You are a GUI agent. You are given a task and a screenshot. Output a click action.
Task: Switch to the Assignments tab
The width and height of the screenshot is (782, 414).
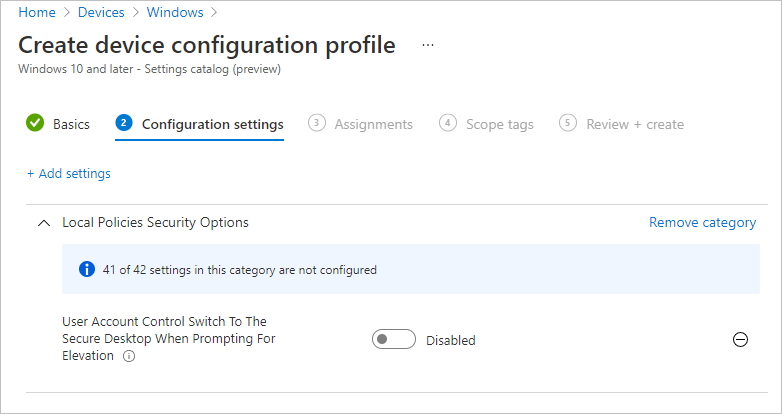373,124
